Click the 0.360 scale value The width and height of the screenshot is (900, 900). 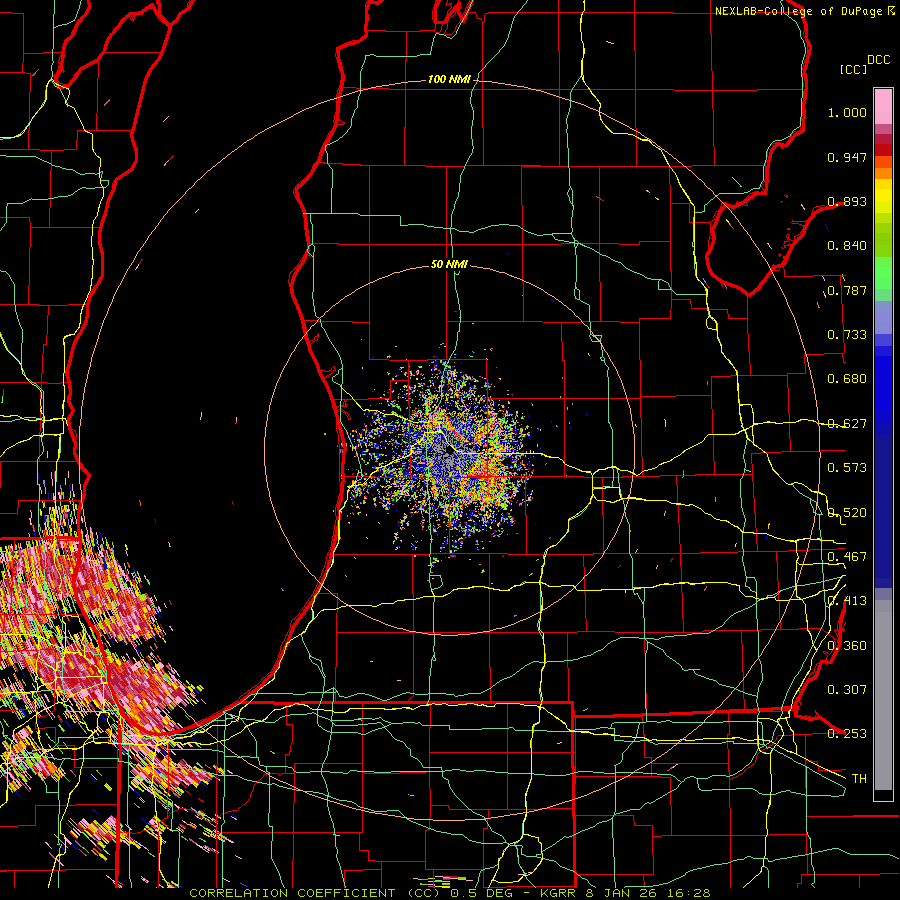847,646
